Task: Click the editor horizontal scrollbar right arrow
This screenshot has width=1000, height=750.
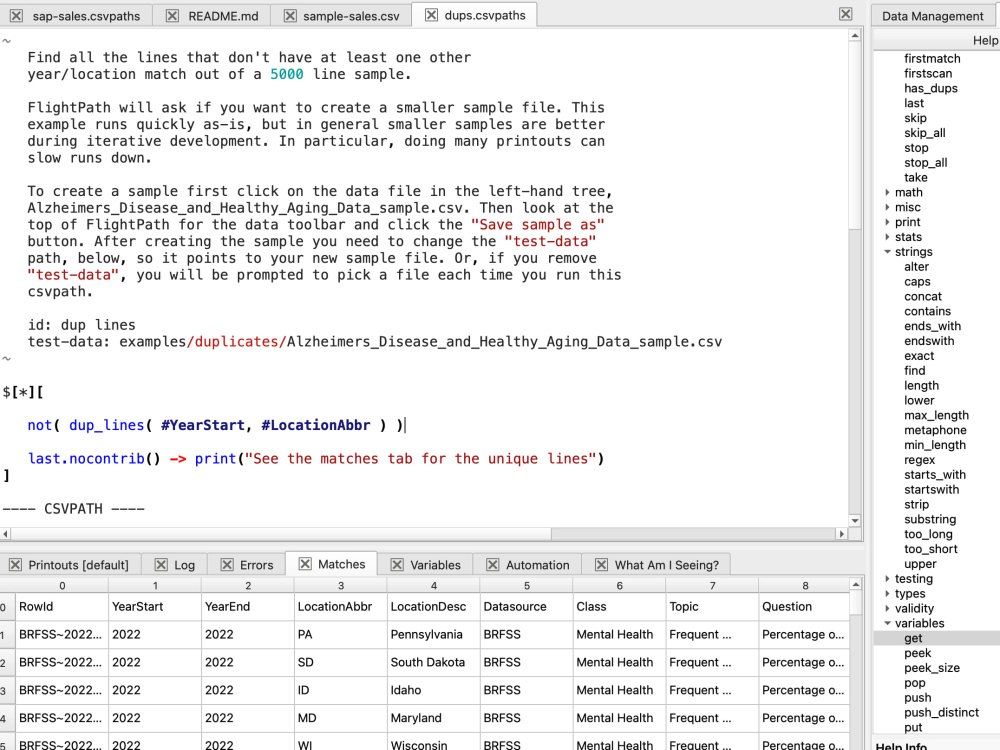Action: pyautogui.click(x=842, y=534)
